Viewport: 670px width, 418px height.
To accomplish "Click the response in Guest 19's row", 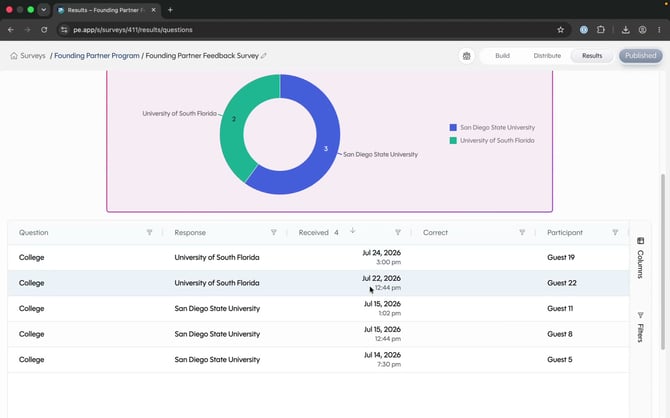I will click(217, 257).
